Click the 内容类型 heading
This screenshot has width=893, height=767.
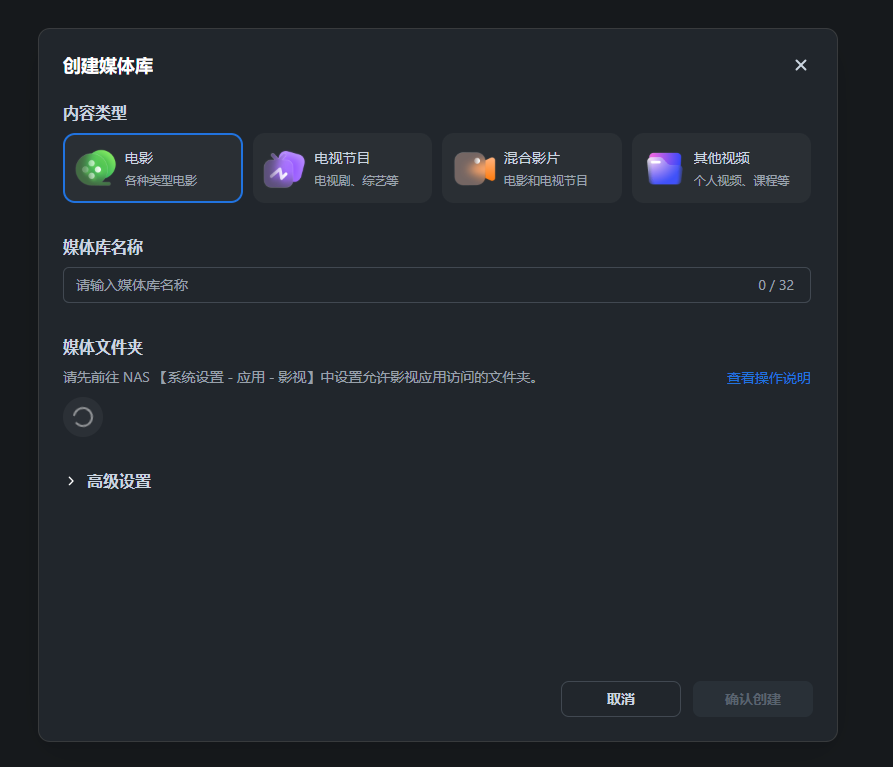tap(95, 113)
